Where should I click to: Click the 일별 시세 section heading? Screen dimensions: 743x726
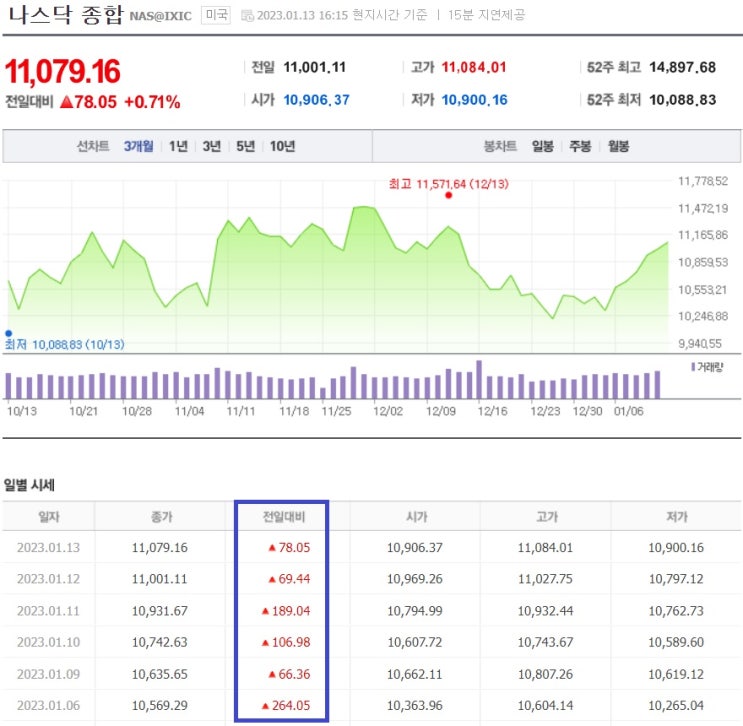tap(29, 485)
